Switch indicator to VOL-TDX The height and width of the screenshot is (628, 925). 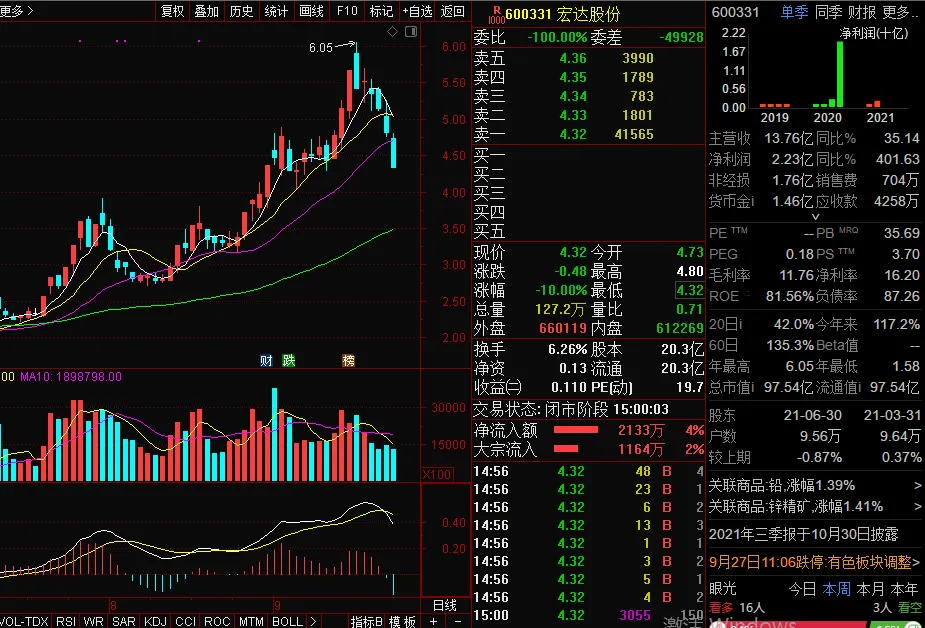click(x=24, y=622)
